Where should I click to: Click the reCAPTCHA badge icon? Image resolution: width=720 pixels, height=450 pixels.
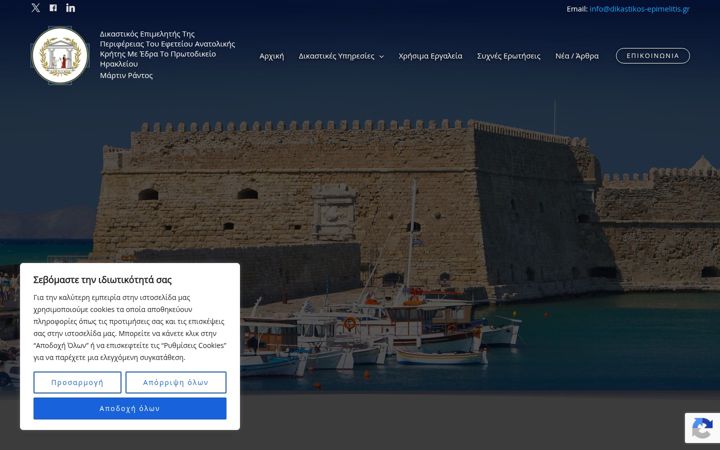click(702, 428)
